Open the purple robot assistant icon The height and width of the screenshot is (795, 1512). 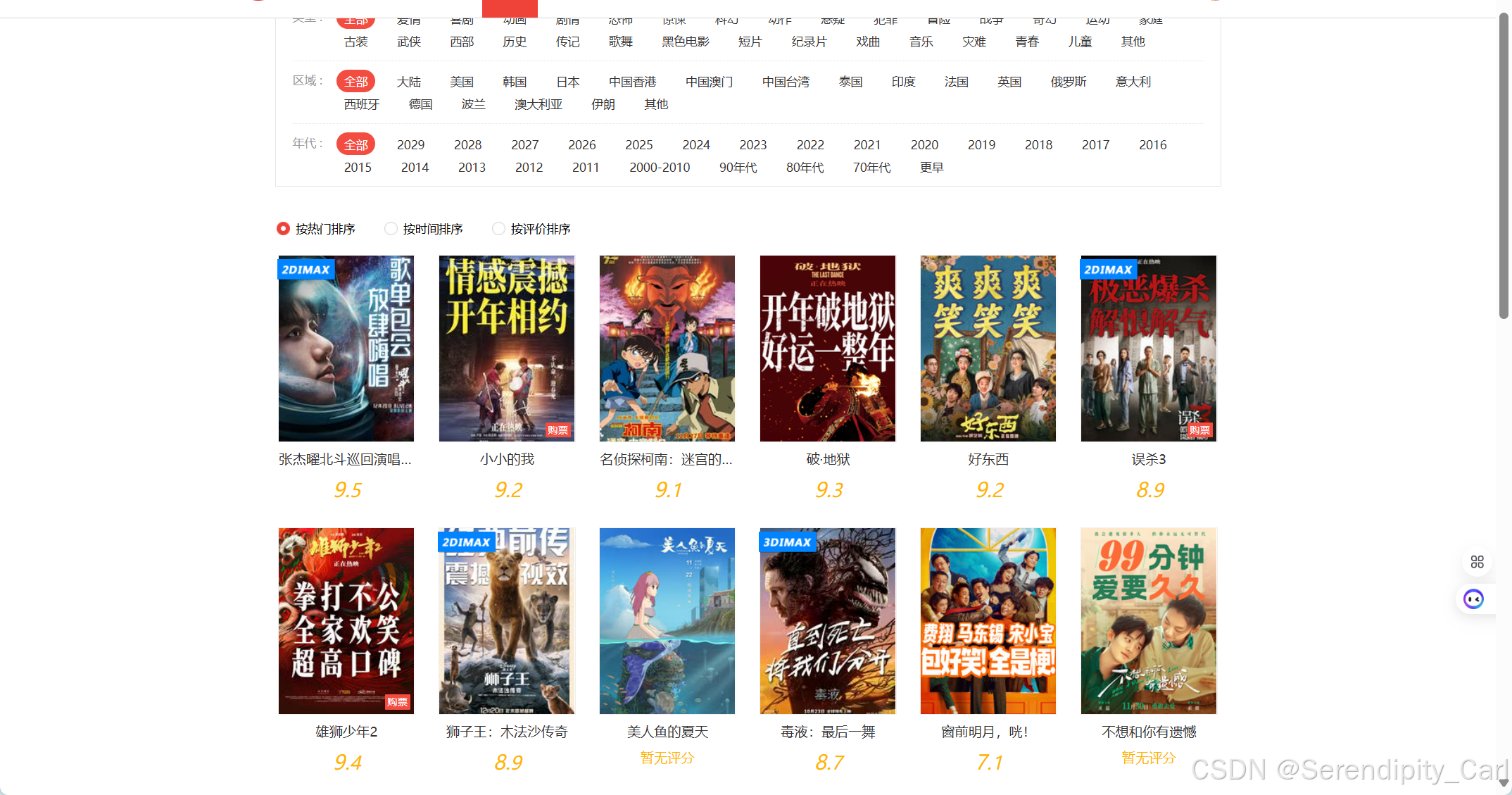1473,599
